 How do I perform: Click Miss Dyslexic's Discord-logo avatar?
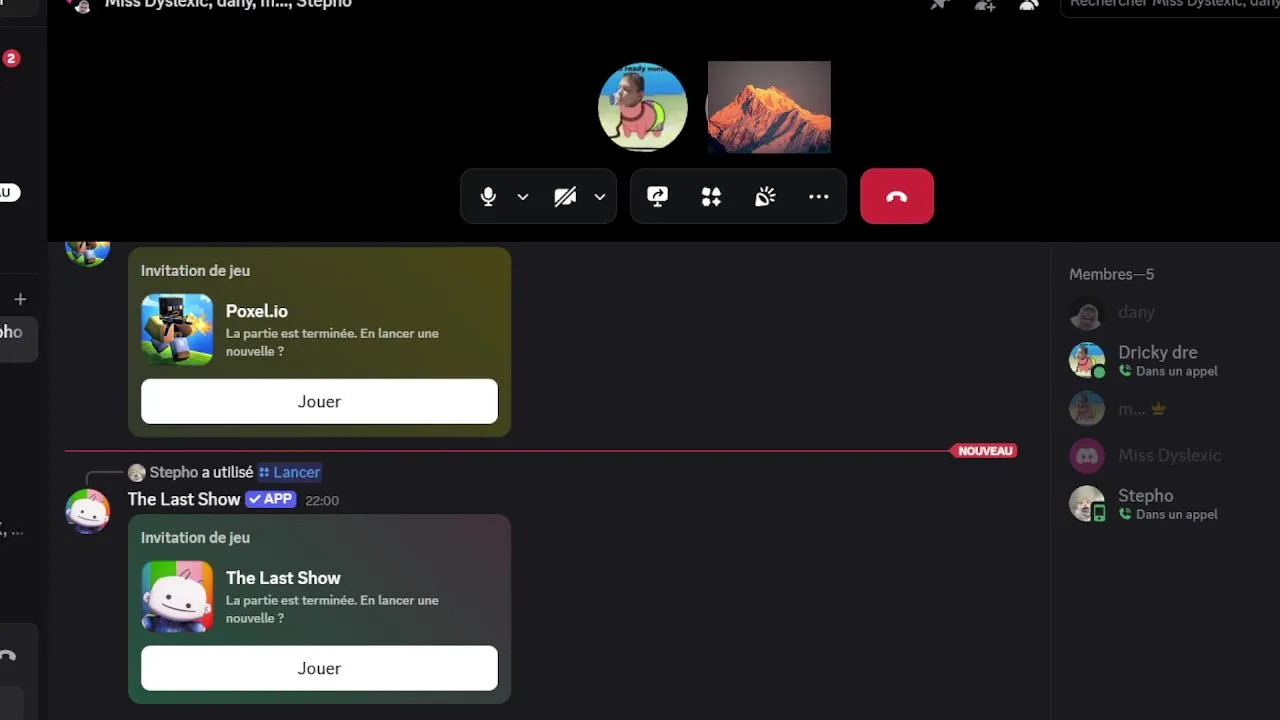[1087, 455]
